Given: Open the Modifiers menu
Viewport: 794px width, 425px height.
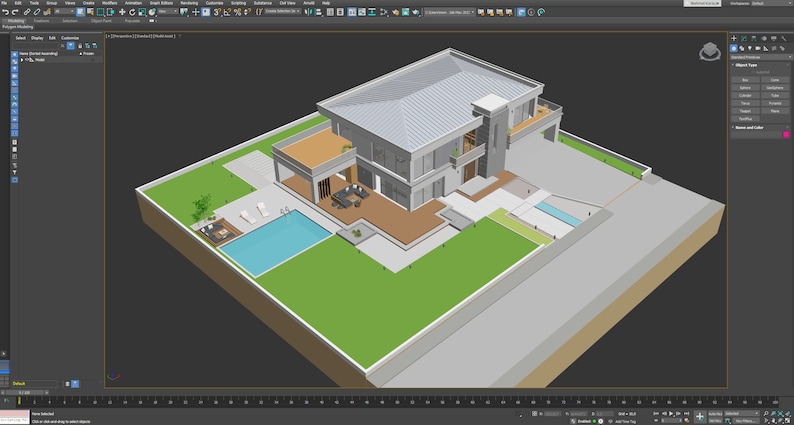Looking at the screenshot, I should 109,3.
